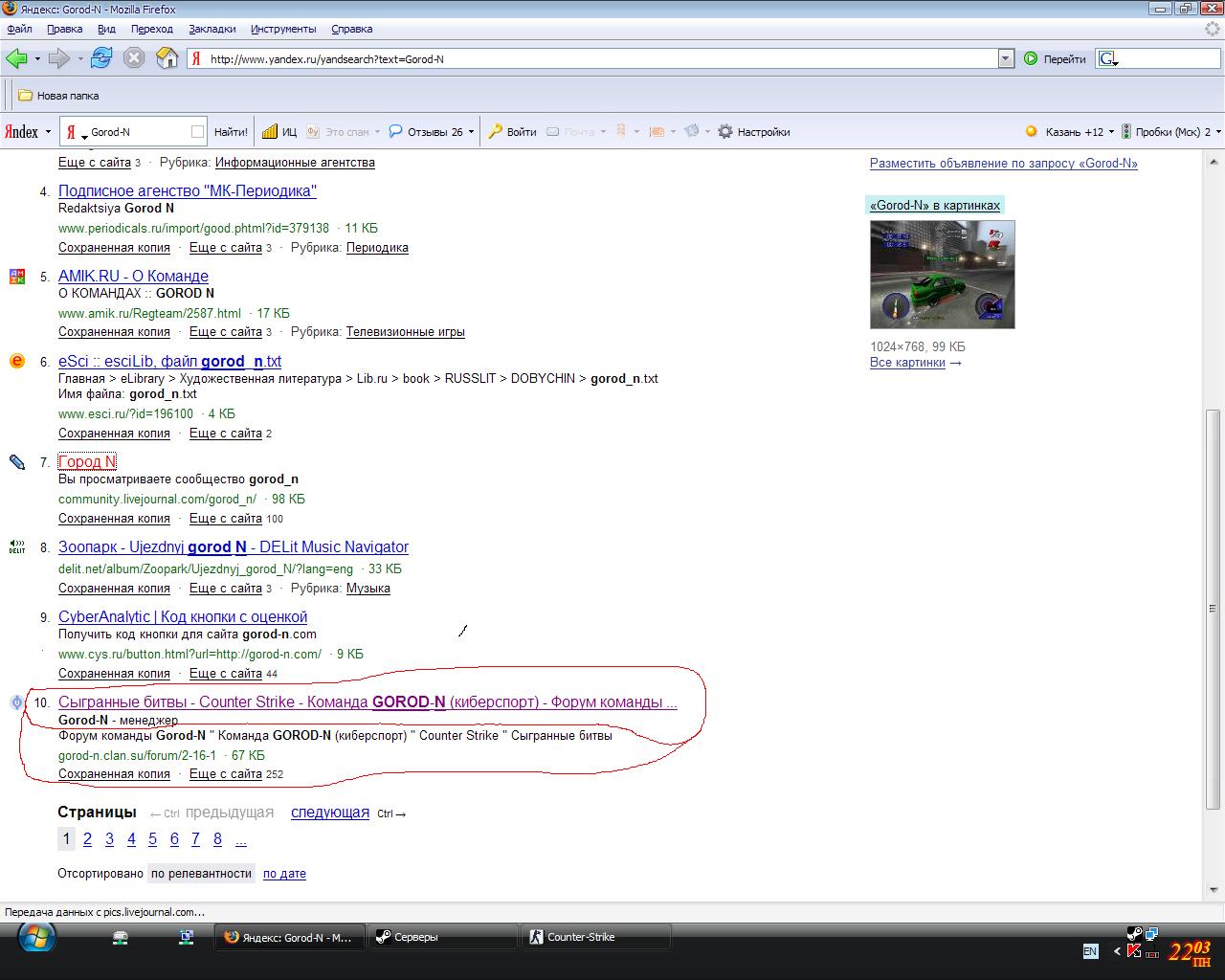The height and width of the screenshot is (980, 1225).
Task: Click the Казань weather sun icon
Action: (x=1032, y=132)
